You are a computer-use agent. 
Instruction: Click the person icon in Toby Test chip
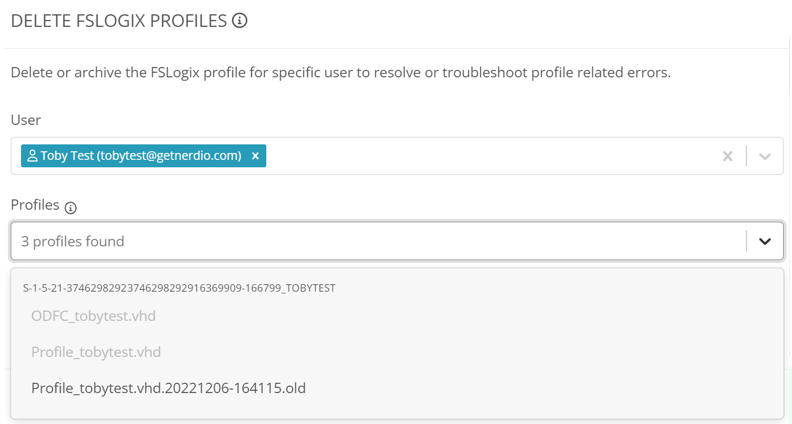click(x=32, y=156)
